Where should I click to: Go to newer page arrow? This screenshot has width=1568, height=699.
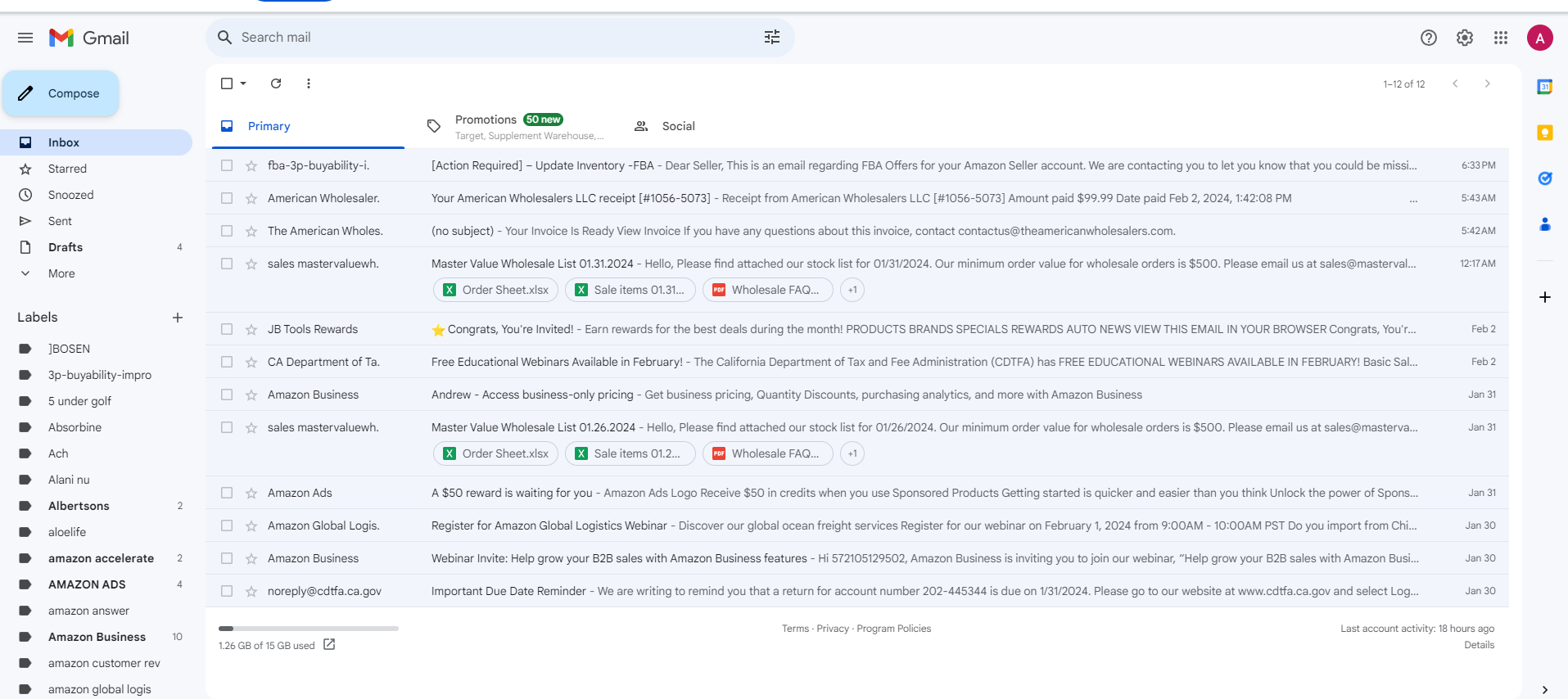coord(1455,83)
